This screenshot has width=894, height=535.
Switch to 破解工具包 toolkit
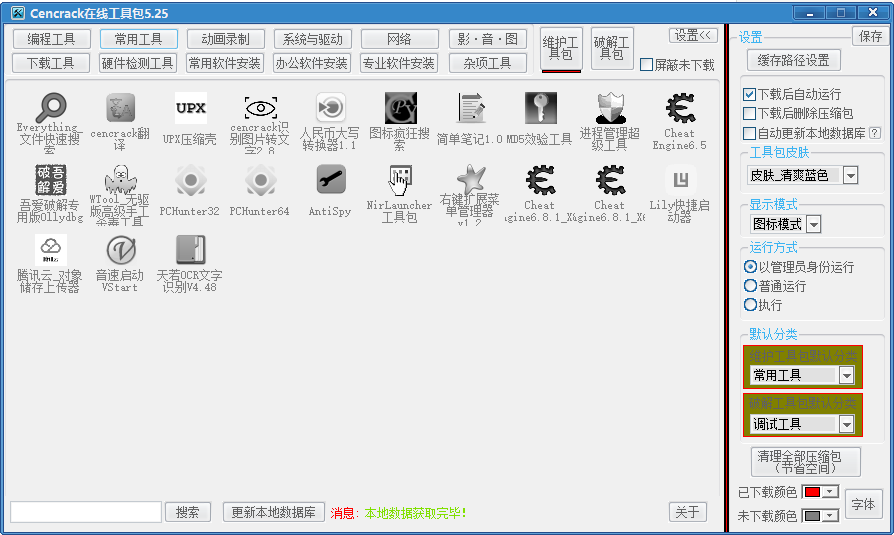tap(612, 48)
